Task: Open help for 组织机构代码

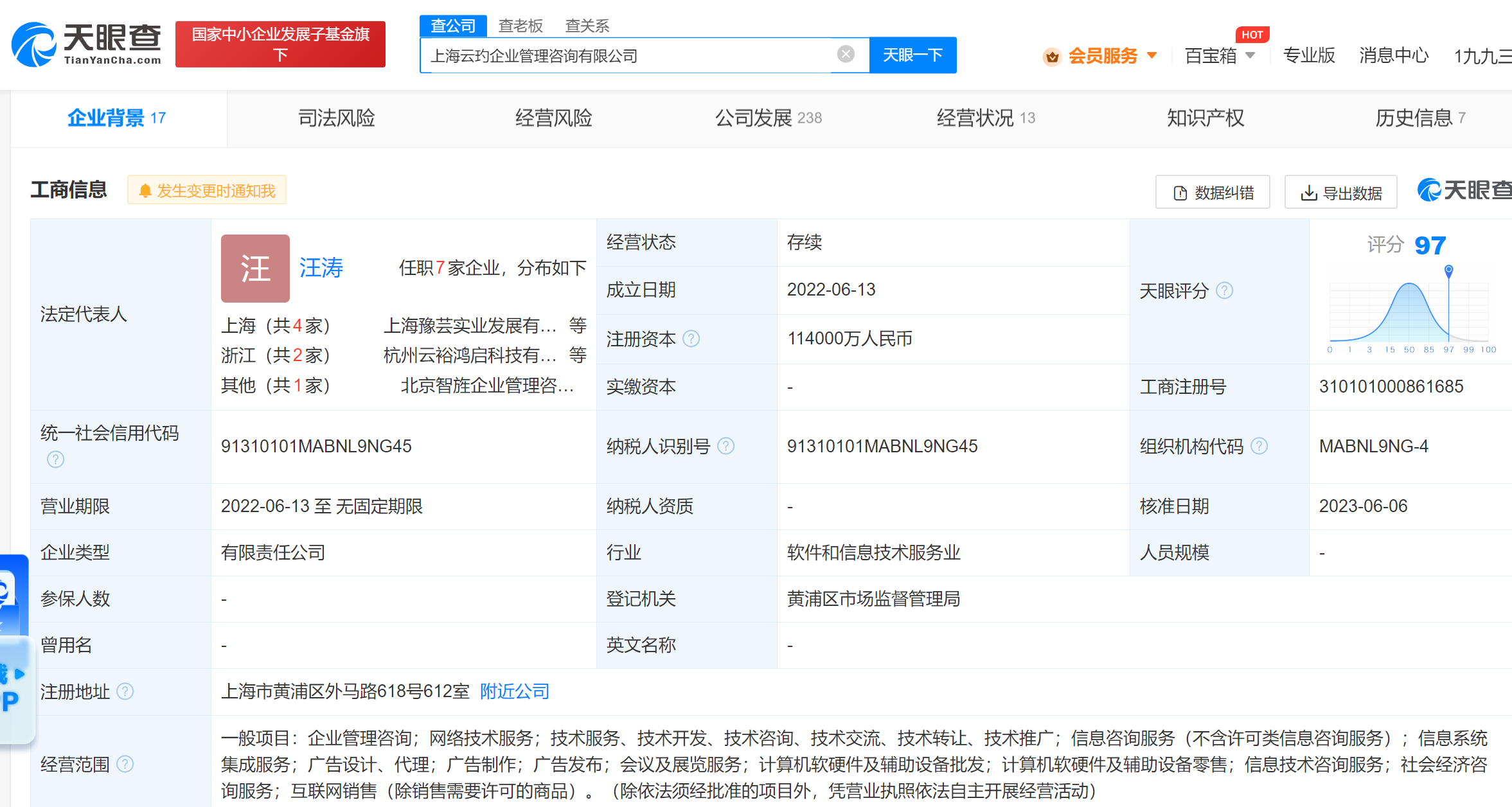Action: click(x=1259, y=446)
